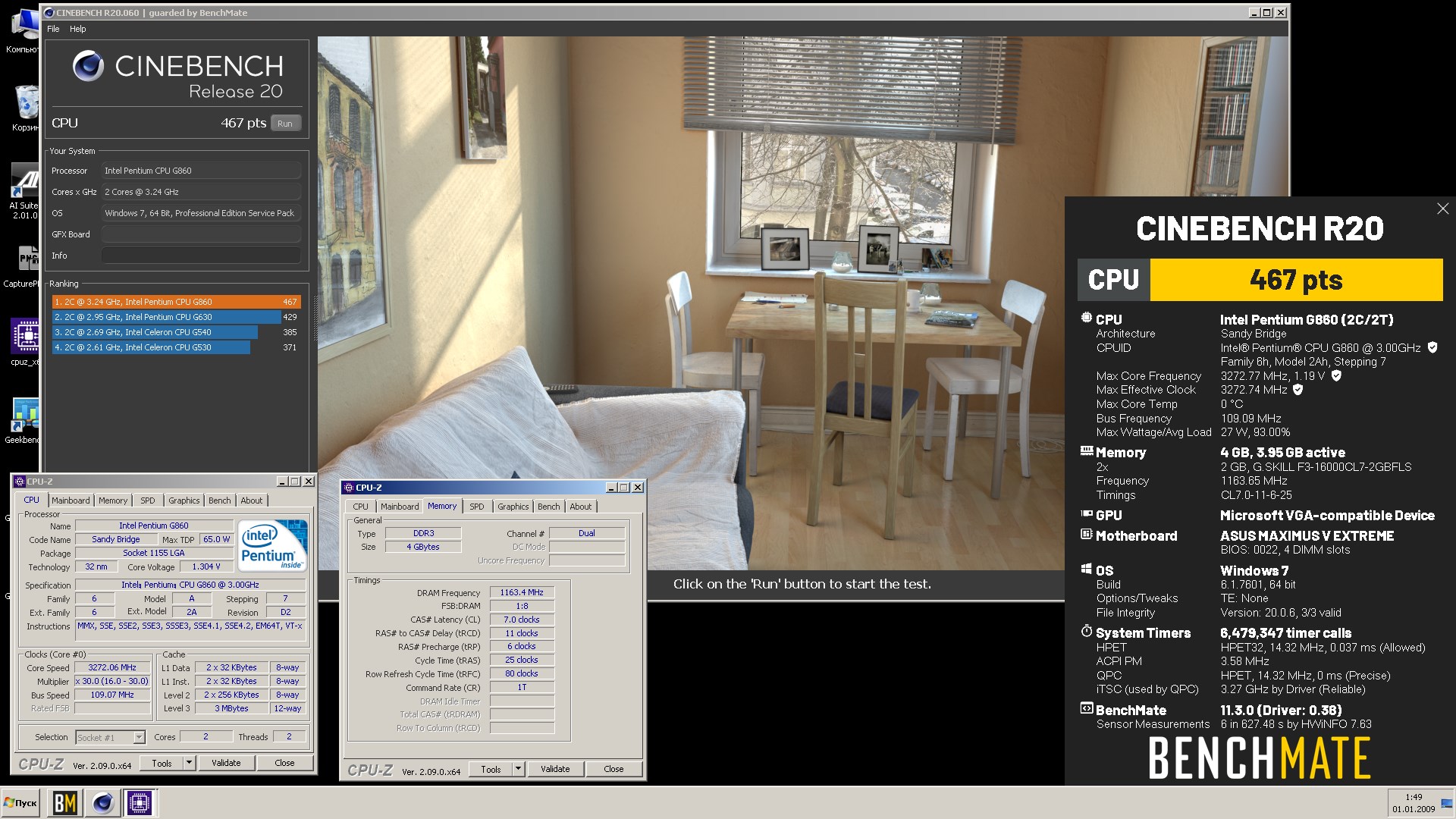Click the Memory icon in BenchMate panel
This screenshot has width=1456, height=819.
(x=1087, y=451)
